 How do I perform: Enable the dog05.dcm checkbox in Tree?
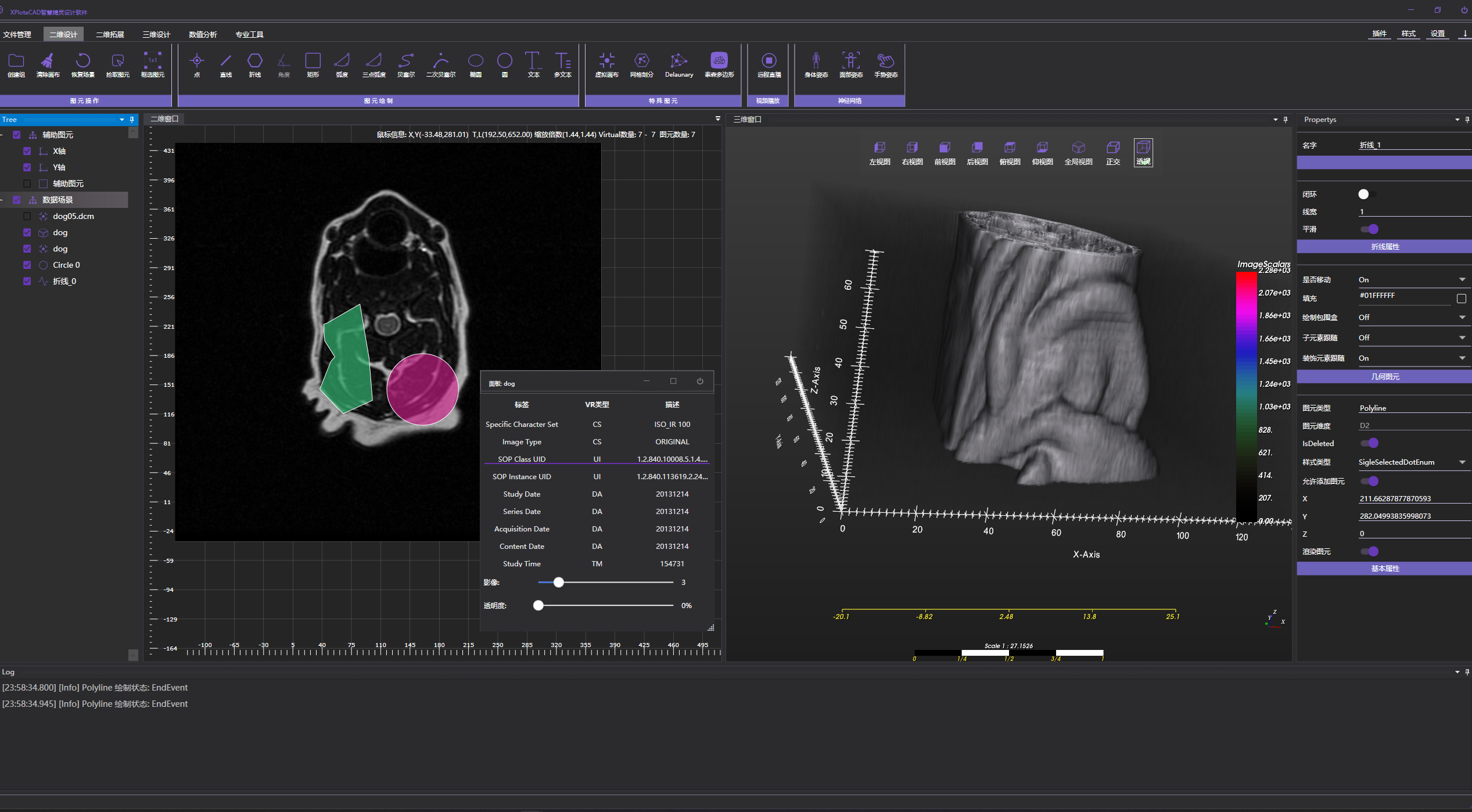tap(27, 216)
